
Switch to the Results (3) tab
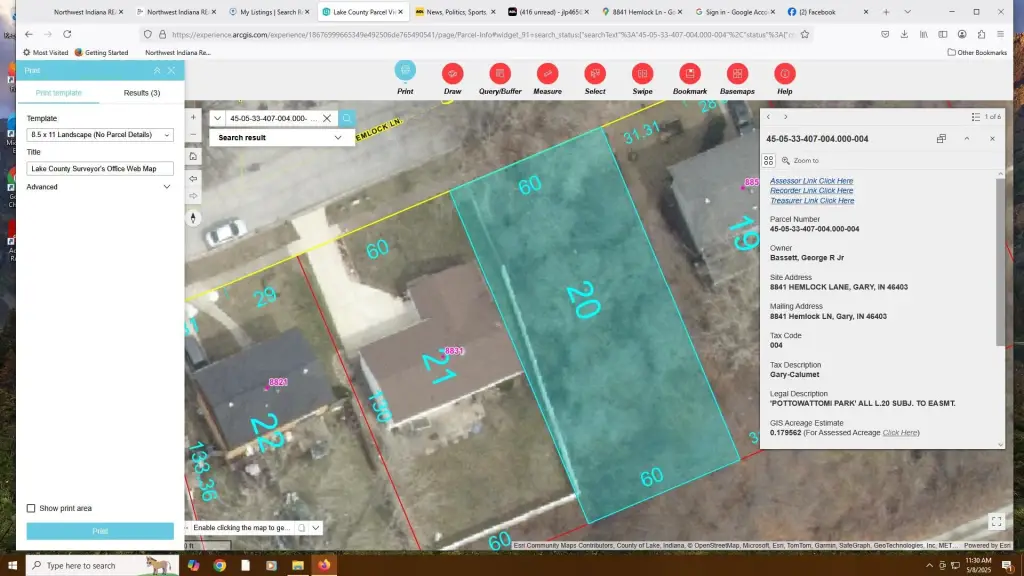pos(142,93)
